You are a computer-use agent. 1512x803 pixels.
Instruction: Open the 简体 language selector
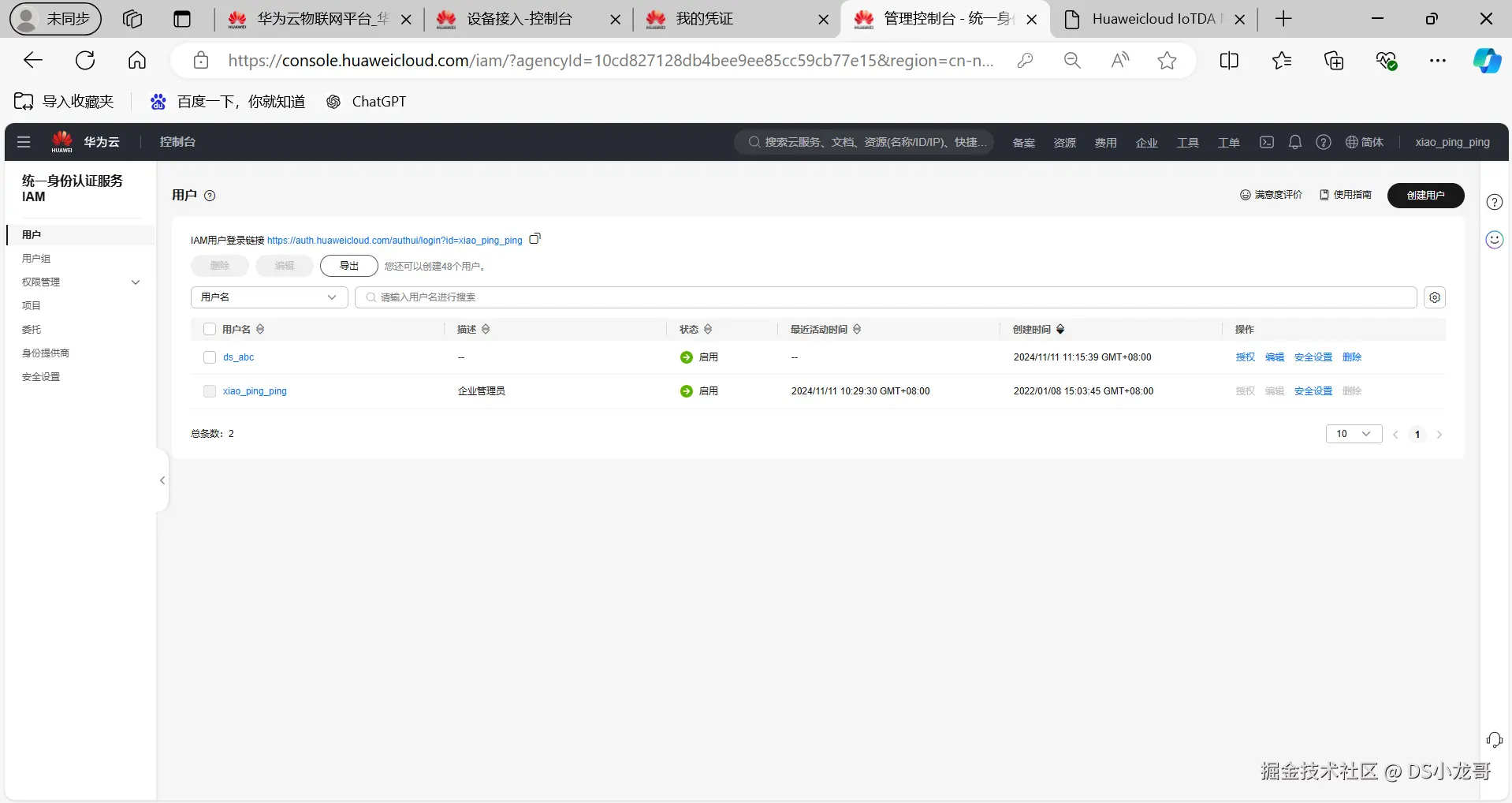[1365, 142]
